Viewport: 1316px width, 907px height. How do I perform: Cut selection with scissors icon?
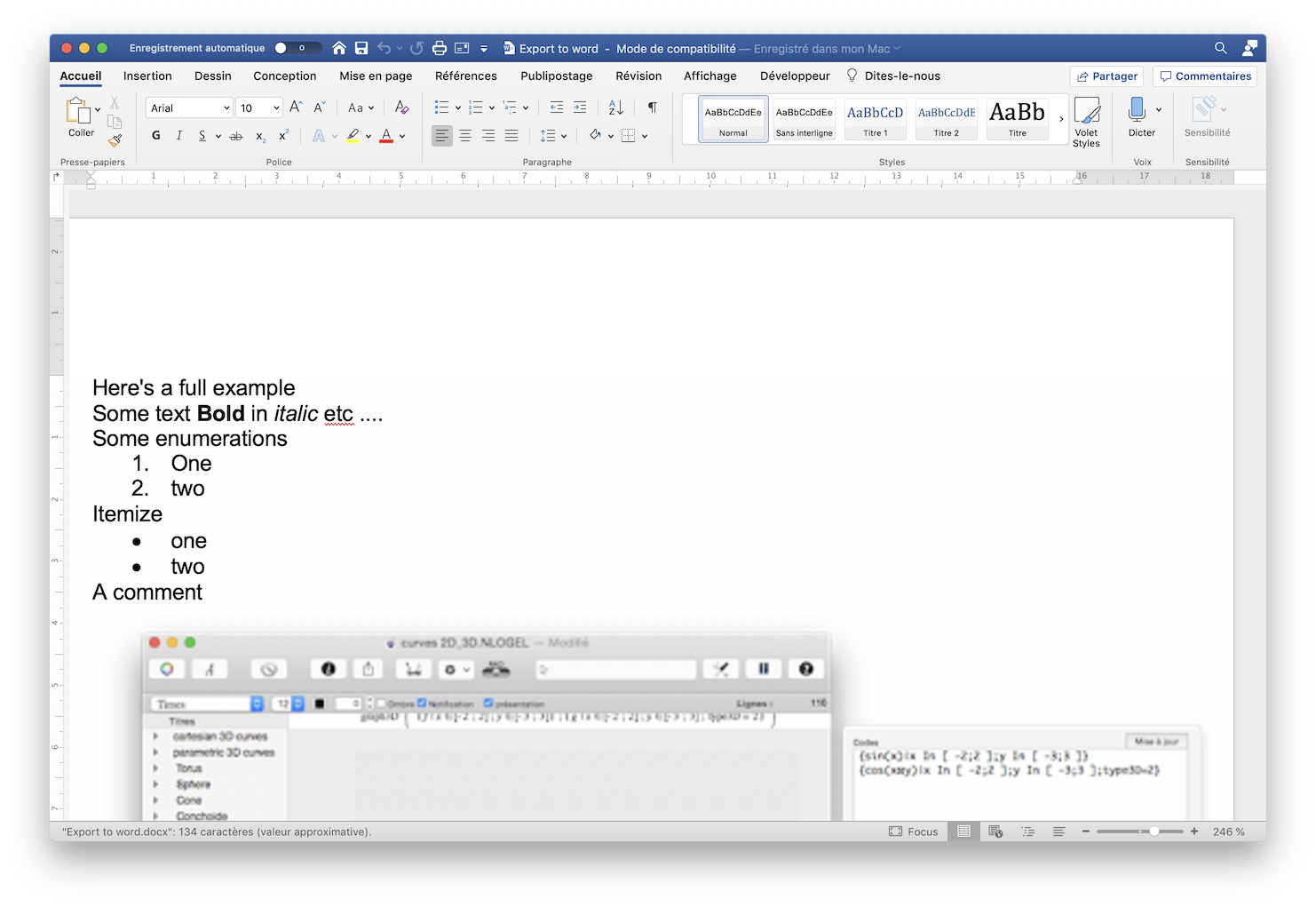pos(115,103)
